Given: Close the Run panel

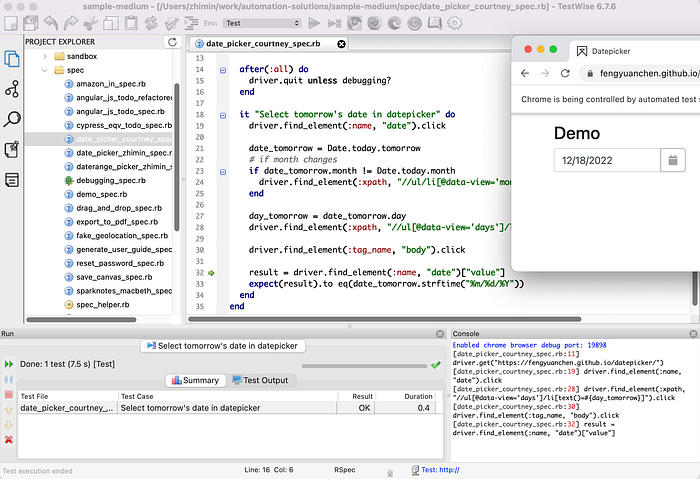Looking at the screenshot, I should (x=440, y=334).
